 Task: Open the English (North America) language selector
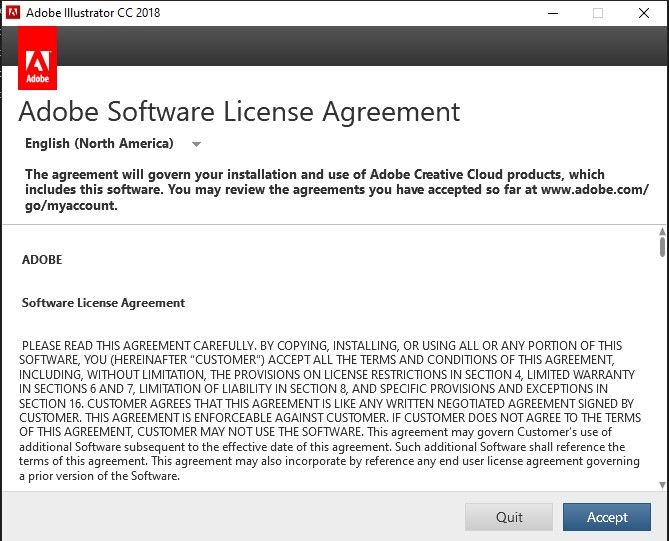click(100, 143)
